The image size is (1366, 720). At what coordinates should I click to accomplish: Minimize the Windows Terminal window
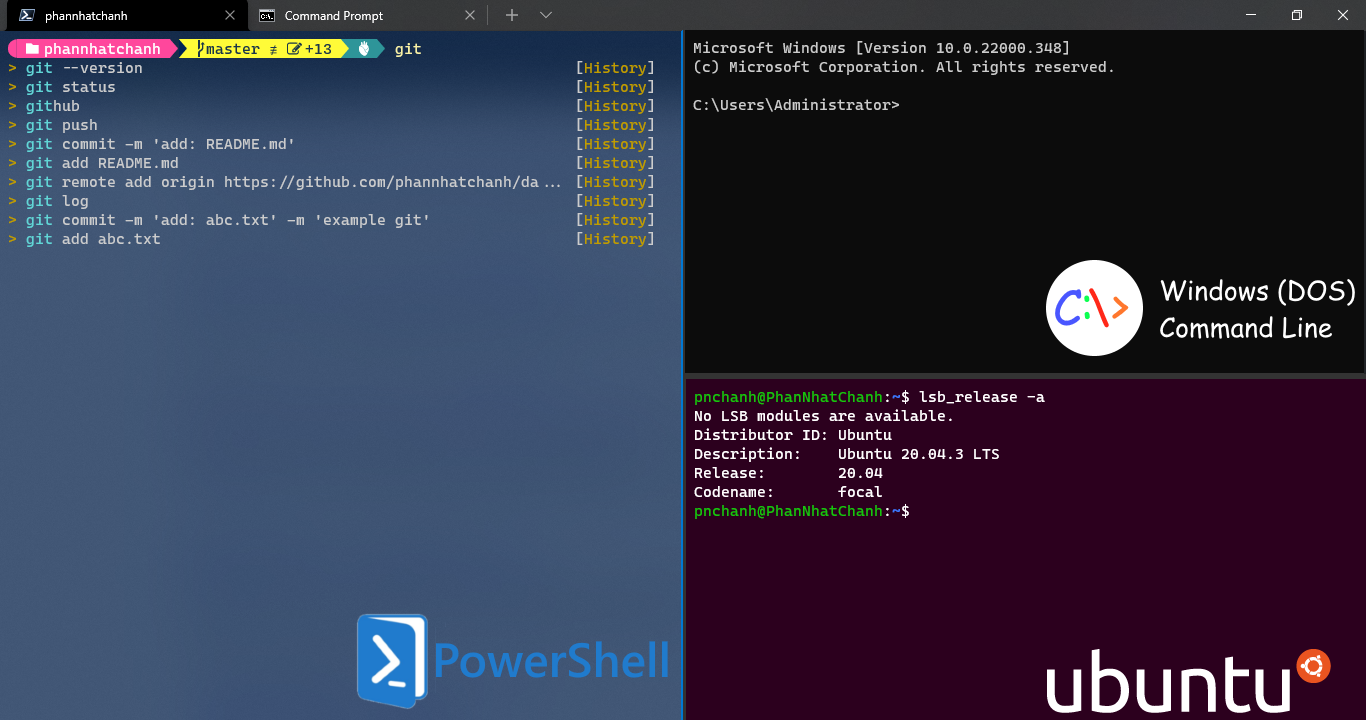coord(1250,15)
